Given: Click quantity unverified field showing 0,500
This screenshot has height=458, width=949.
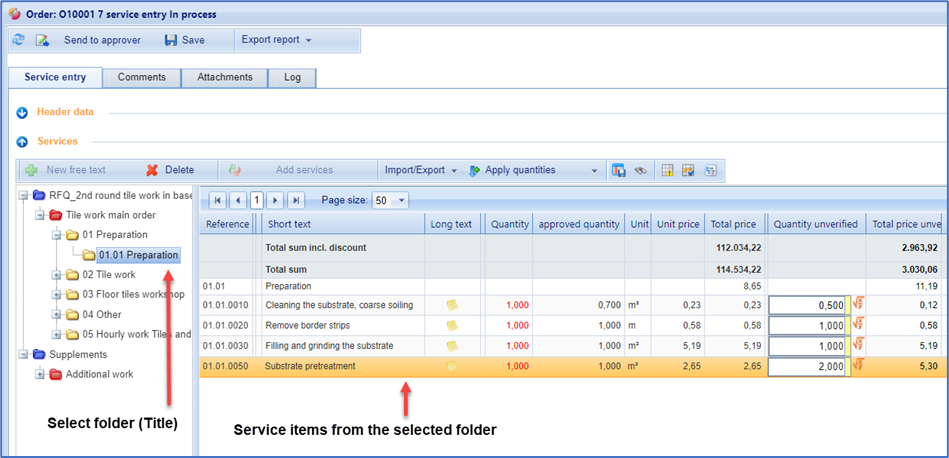Looking at the screenshot, I should [x=806, y=305].
